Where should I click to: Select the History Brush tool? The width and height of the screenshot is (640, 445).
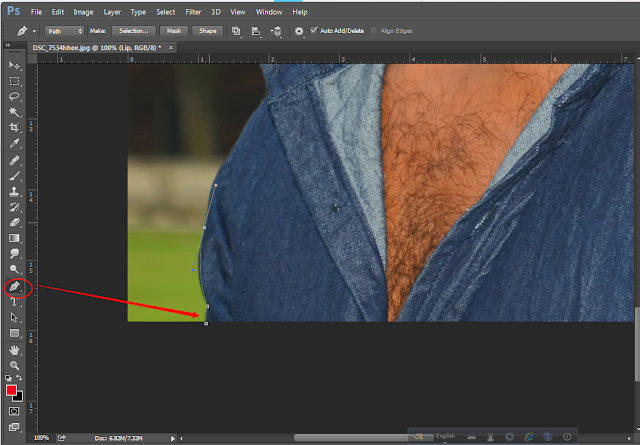pyautogui.click(x=14, y=207)
